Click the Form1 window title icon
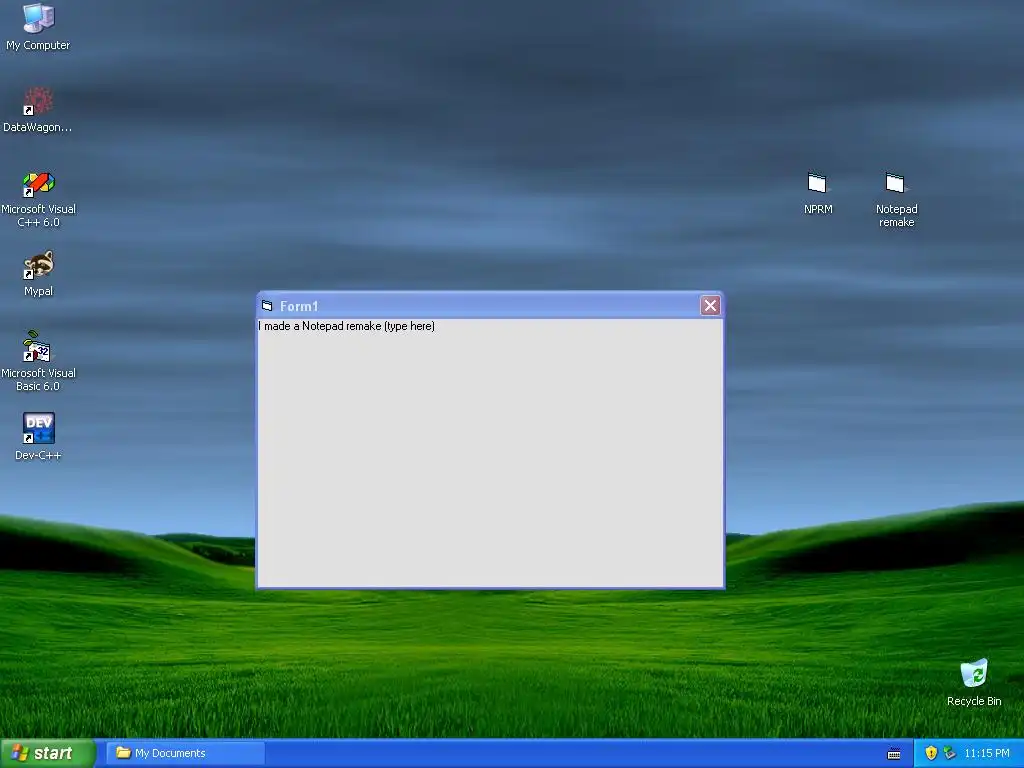The width and height of the screenshot is (1024, 768). [267, 306]
